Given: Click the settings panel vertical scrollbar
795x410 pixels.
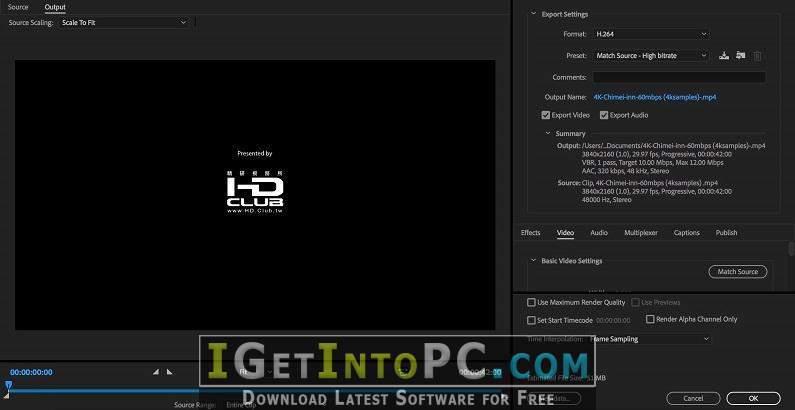Looking at the screenshot, I should 791,248.
